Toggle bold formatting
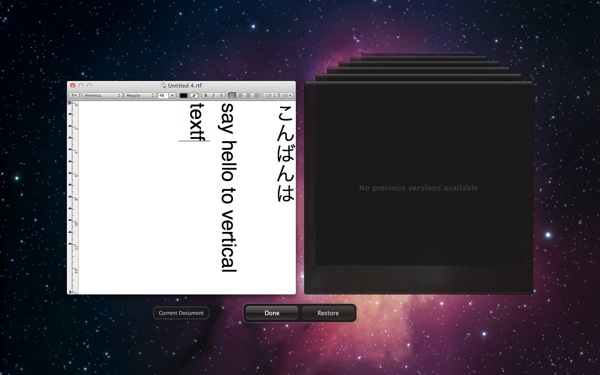Viewport: 600px width, 375px height. pos(206,95)
